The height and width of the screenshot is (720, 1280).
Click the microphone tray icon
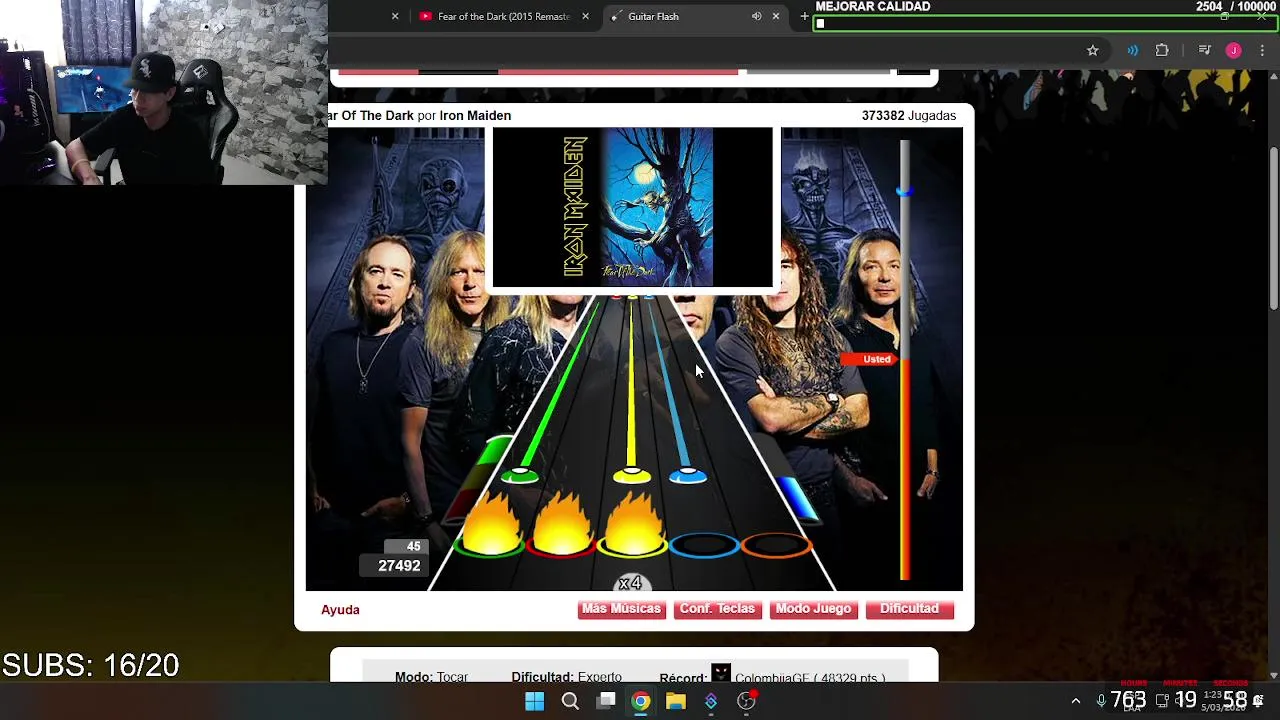1101,701
